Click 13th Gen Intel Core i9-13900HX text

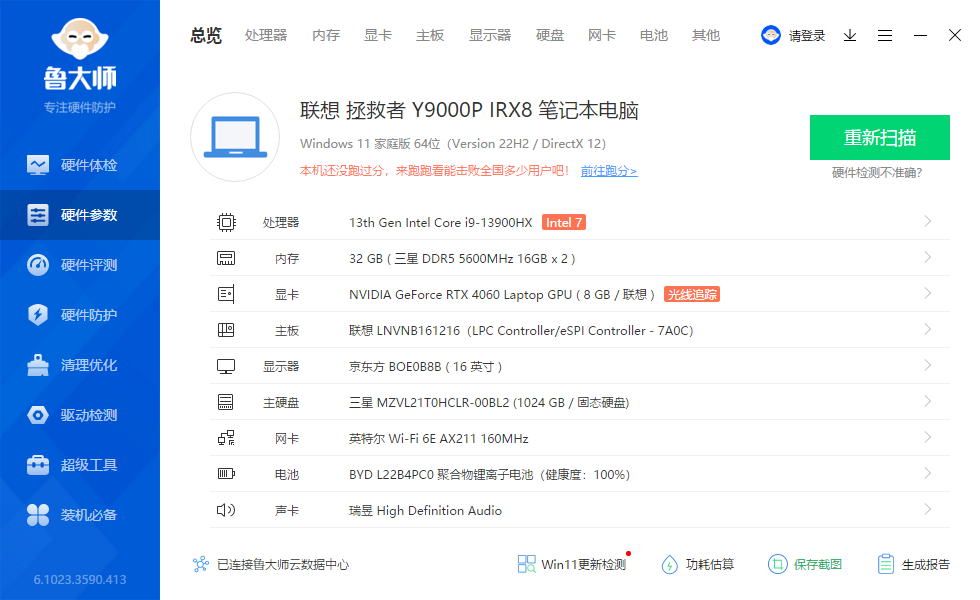click(x=441, y=222)
